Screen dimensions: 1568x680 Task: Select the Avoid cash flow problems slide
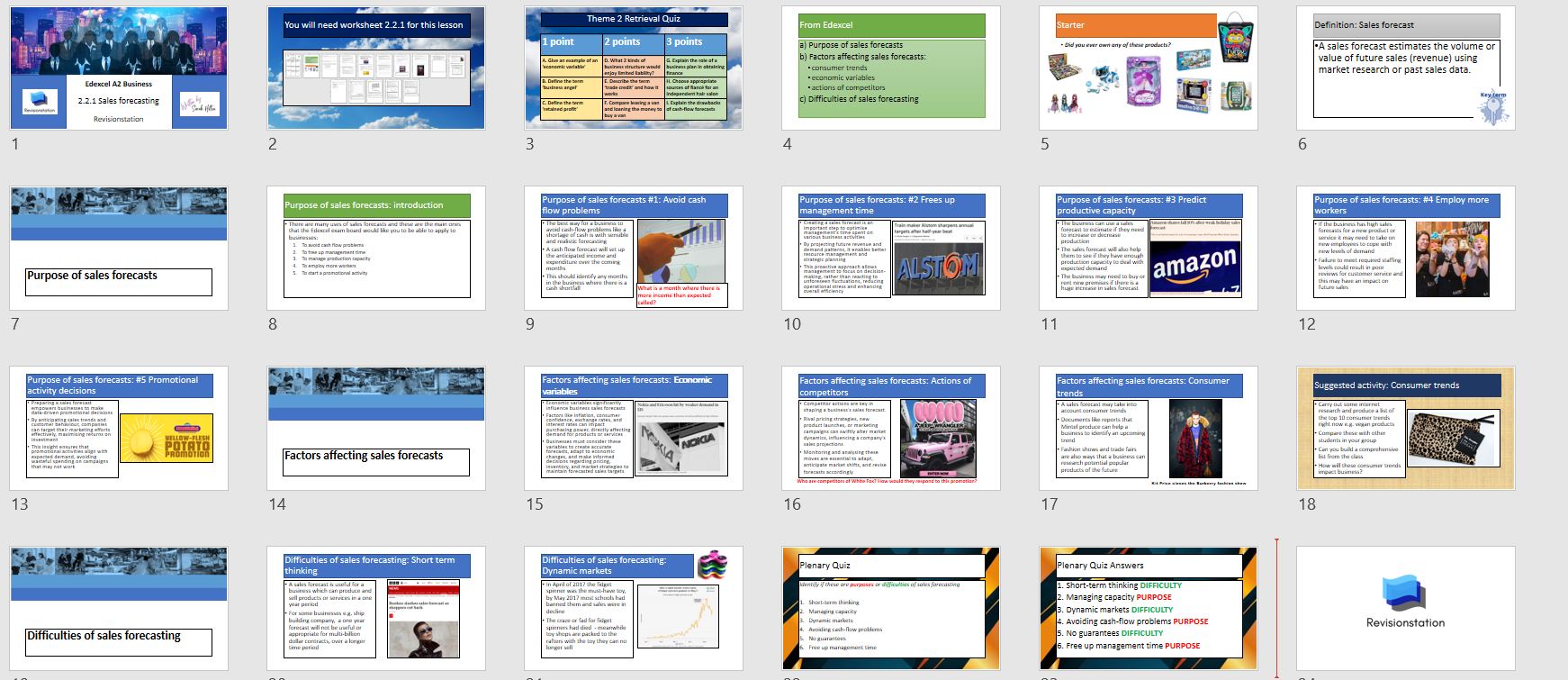(x=634, y=249)
